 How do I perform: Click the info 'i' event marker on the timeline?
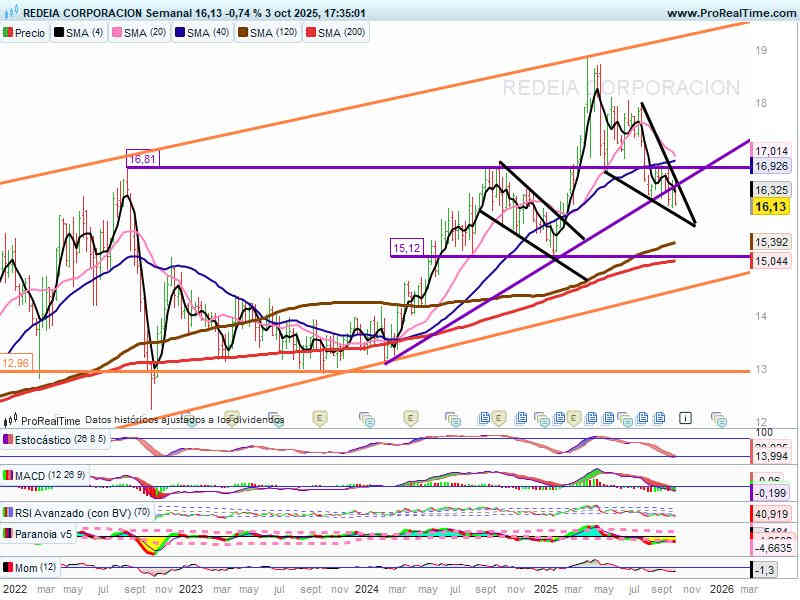pyautogui.click(x=686, y=416)
